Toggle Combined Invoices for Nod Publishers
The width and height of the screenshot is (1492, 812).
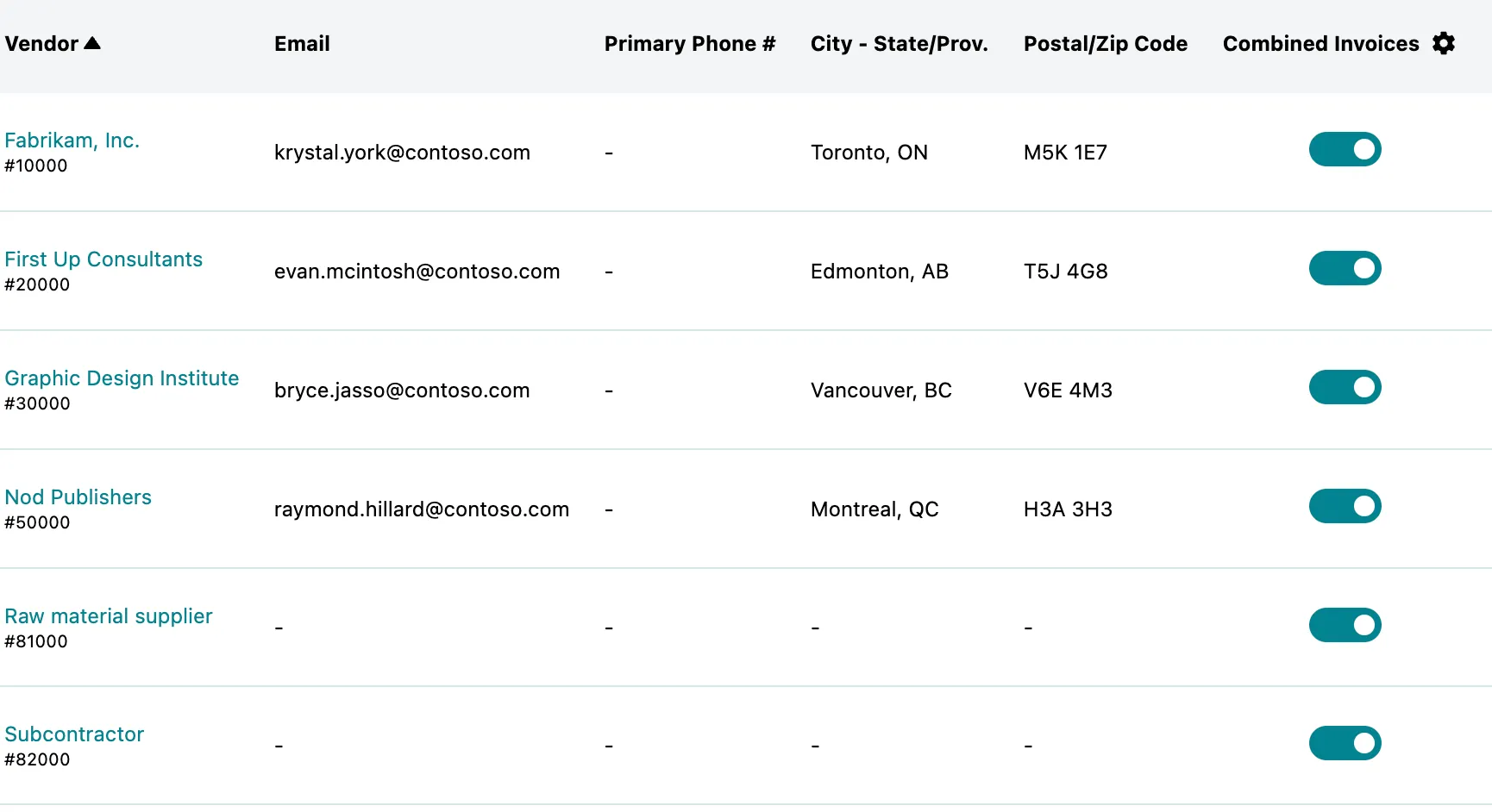[1345, 506]
